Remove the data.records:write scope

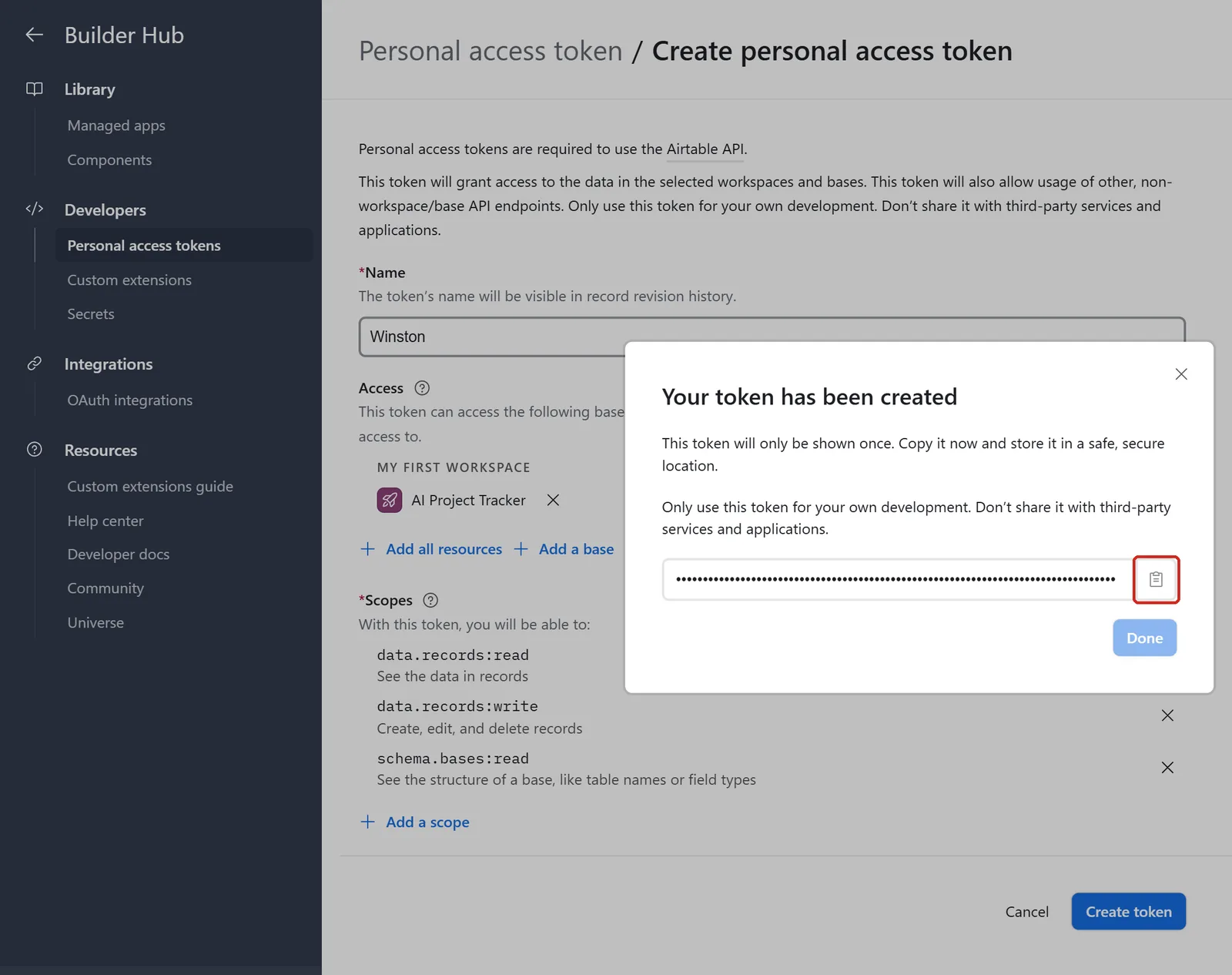pos(1167,715)
